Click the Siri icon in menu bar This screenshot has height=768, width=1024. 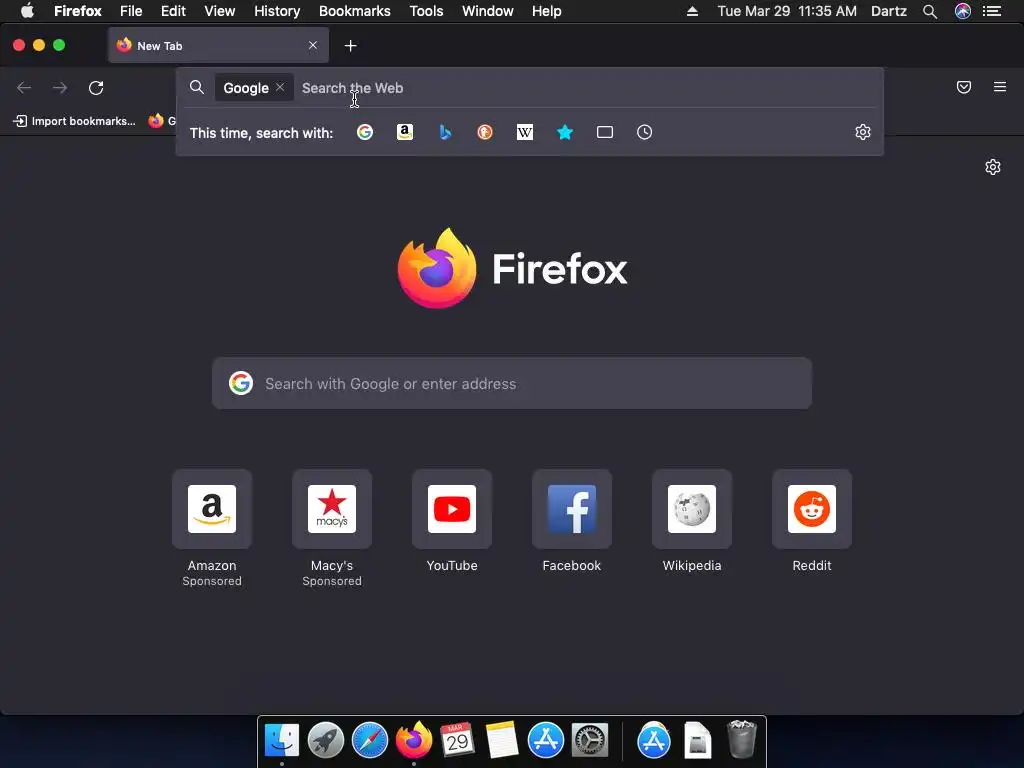[963, 11]
